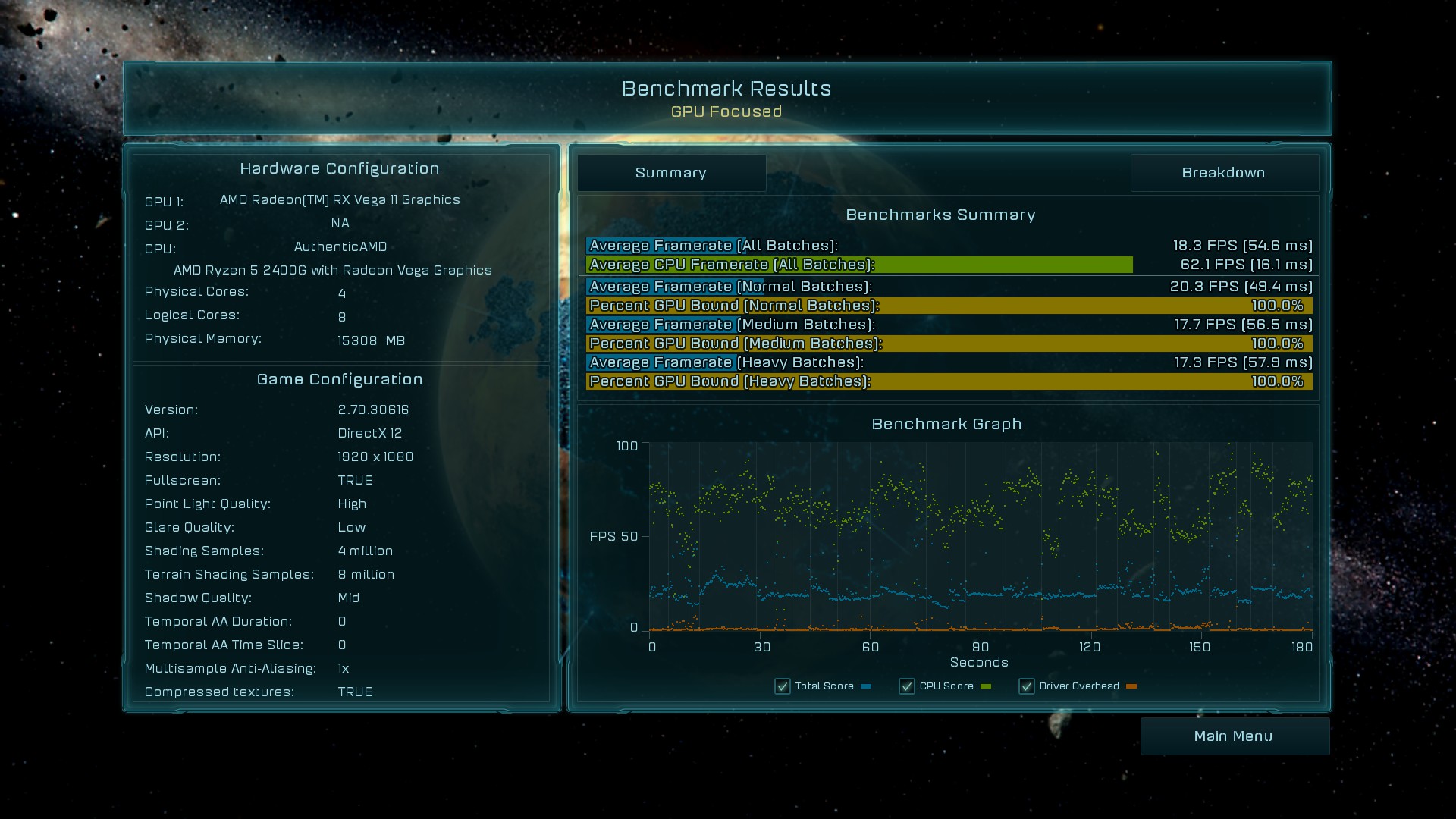Click Percent GPU Bound (Normal Batches) bar
The image size is (1456, 819).
[948, 306]
